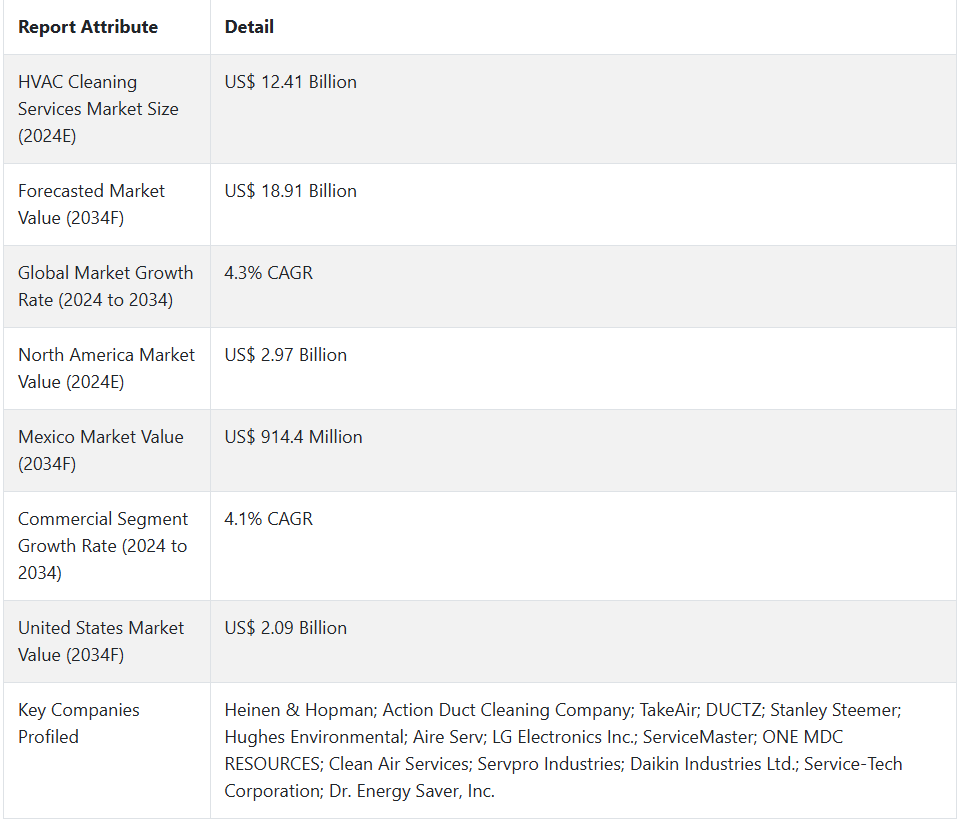Click the "Dr. Energy Saver, Inc." text
Viewport: 958px width, 826px height.
coord(409,791)
